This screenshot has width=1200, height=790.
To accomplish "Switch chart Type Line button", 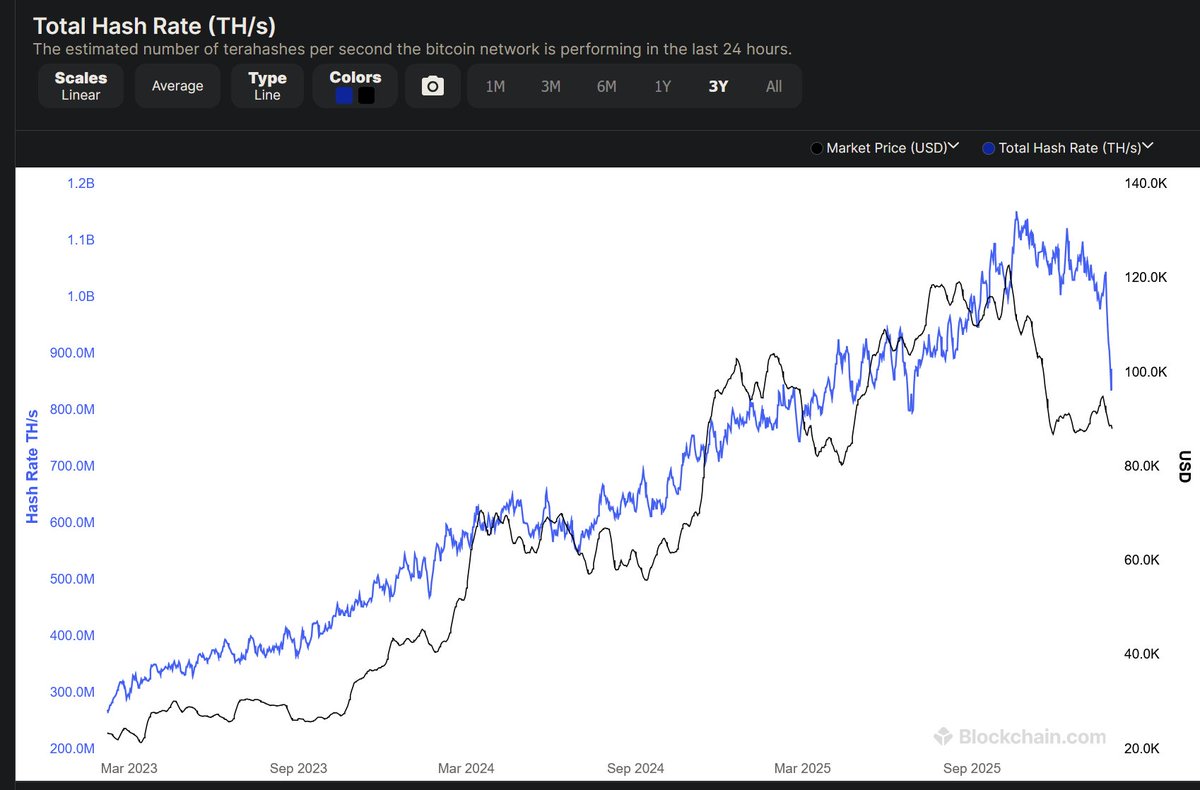I will pyautogui.click(x=267, y=86).
